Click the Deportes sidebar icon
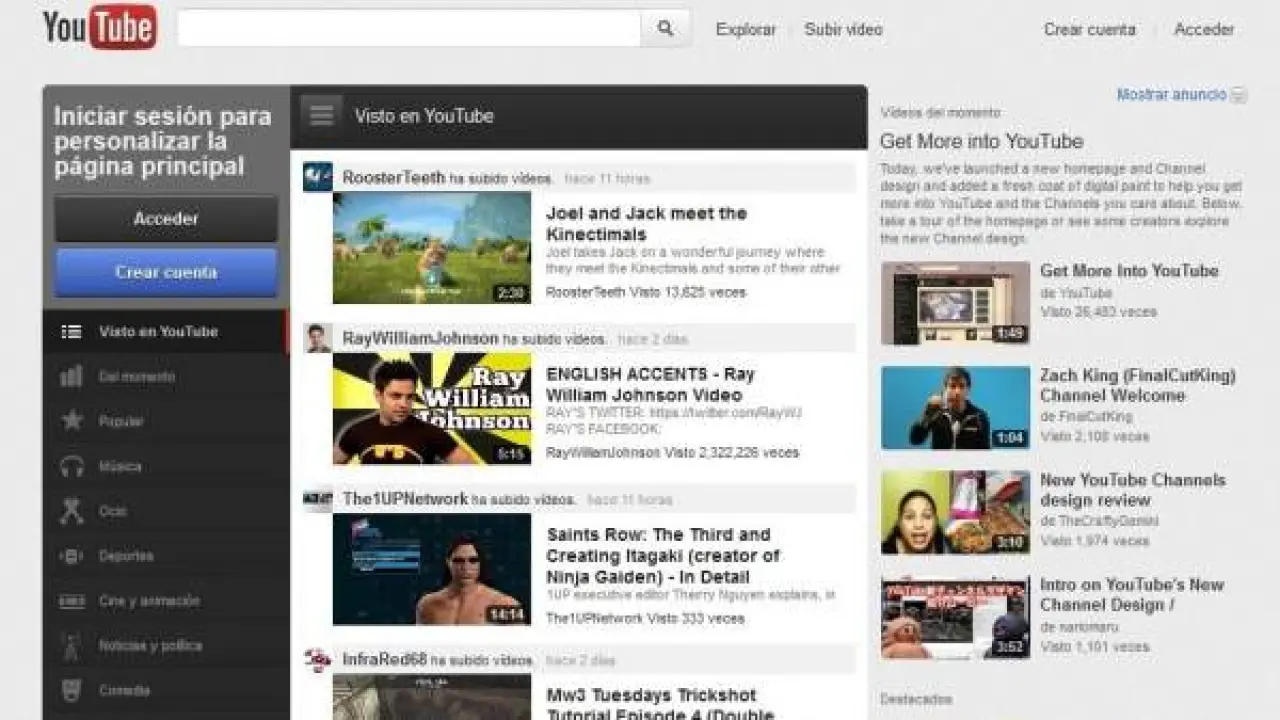Image resolution: width=1280 pixels, height=720 pixels. pos(72,556)
